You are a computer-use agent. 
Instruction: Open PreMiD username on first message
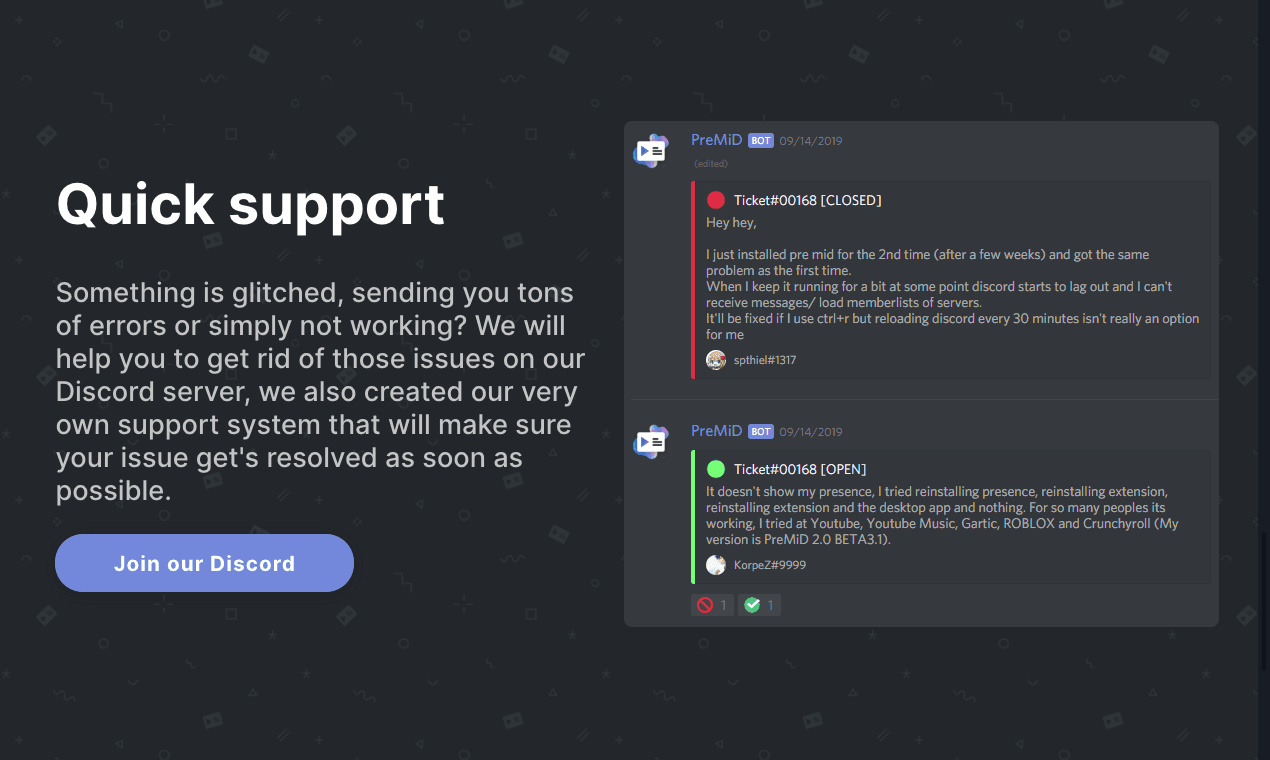click(716, 140)
